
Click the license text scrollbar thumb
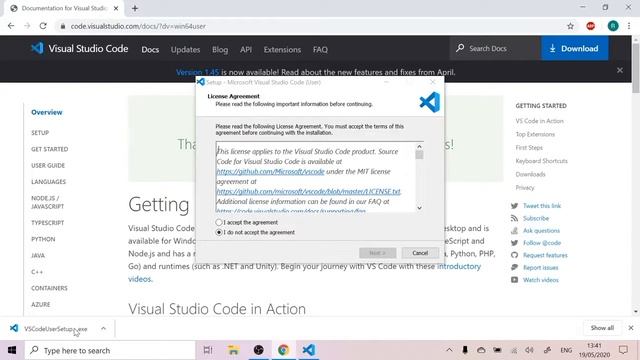419,155
